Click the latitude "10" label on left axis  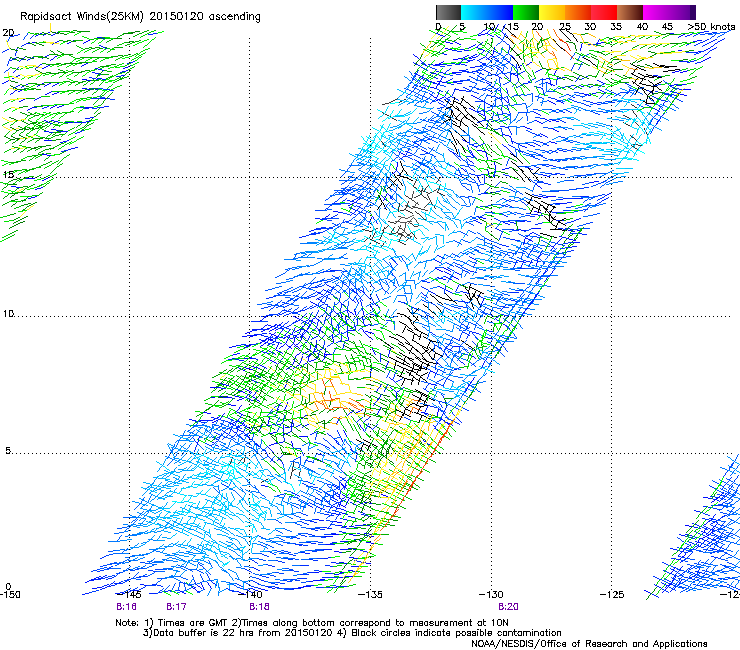pos(8,313)
